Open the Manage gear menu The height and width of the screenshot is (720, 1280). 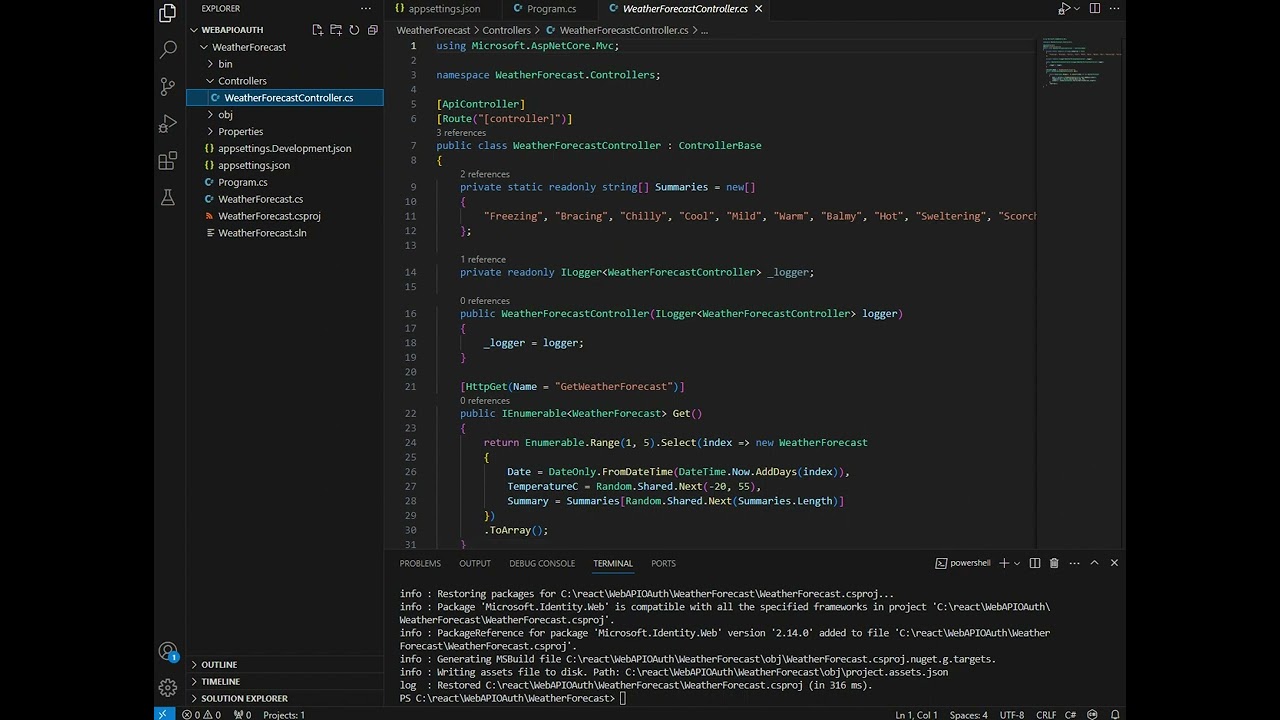168,688
